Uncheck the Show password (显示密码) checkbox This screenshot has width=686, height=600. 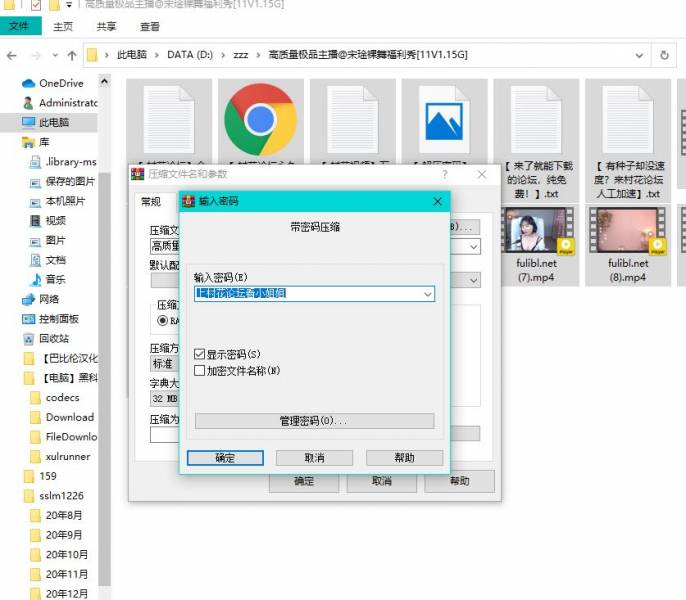(200, 354)
